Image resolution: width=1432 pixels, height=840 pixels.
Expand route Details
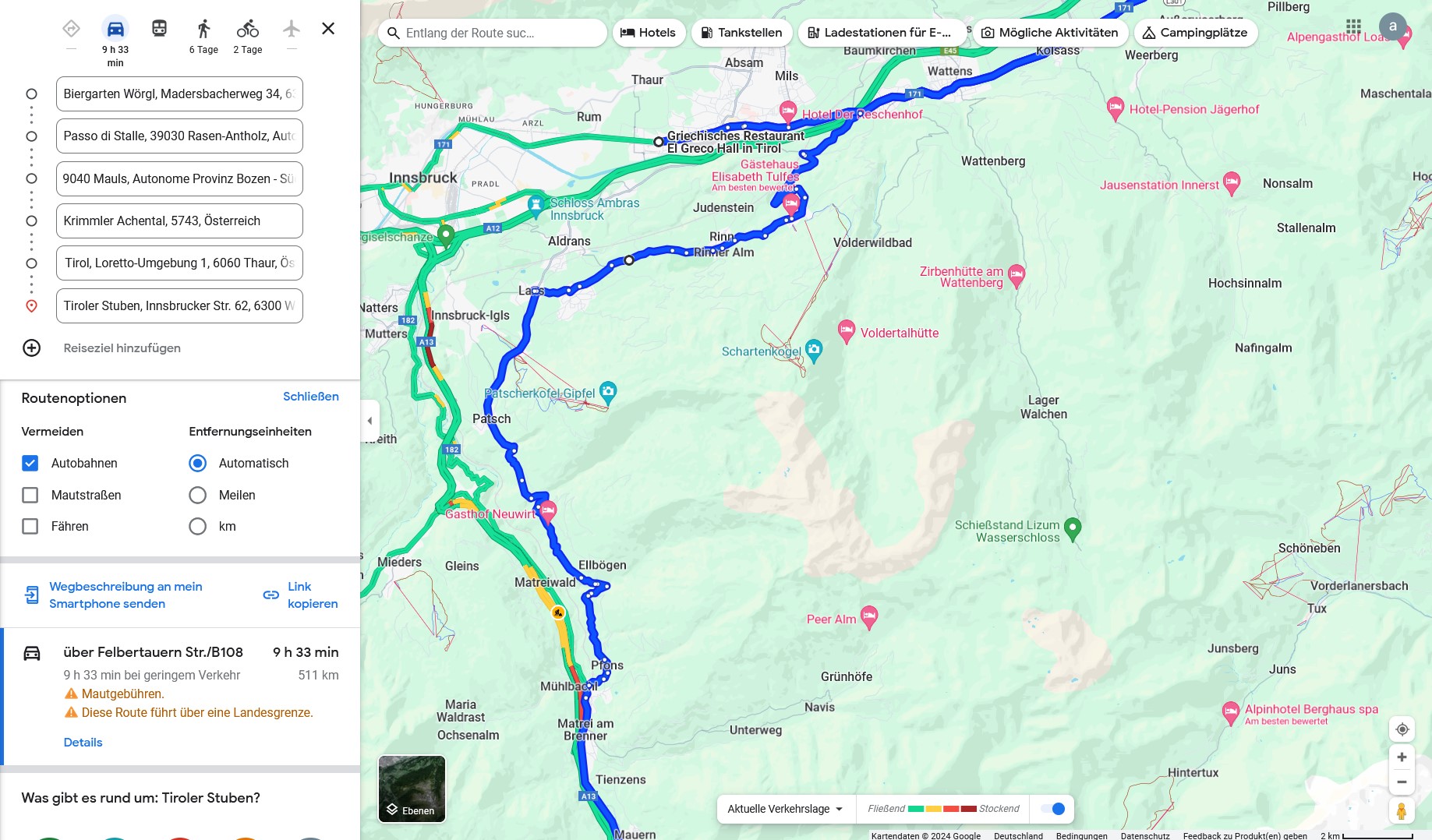coord(83,743)
